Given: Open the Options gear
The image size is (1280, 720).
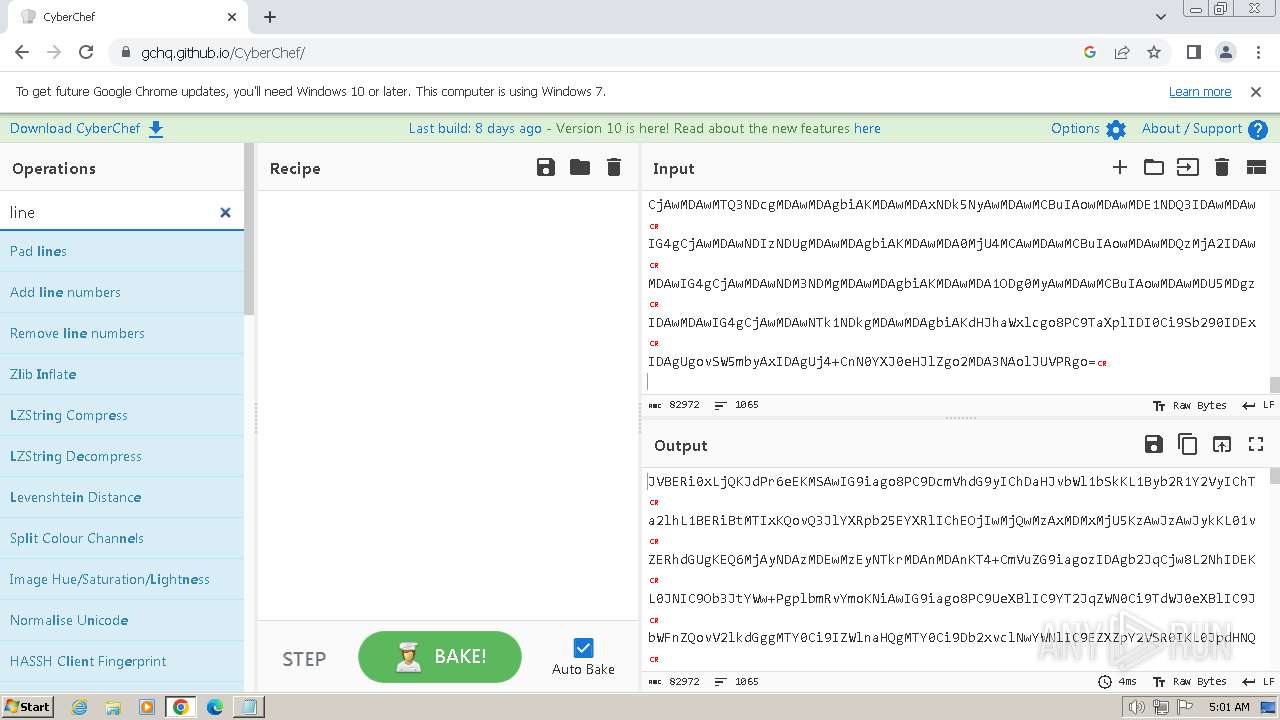Looking at the screenshot, I should [x=1116, y=129].
